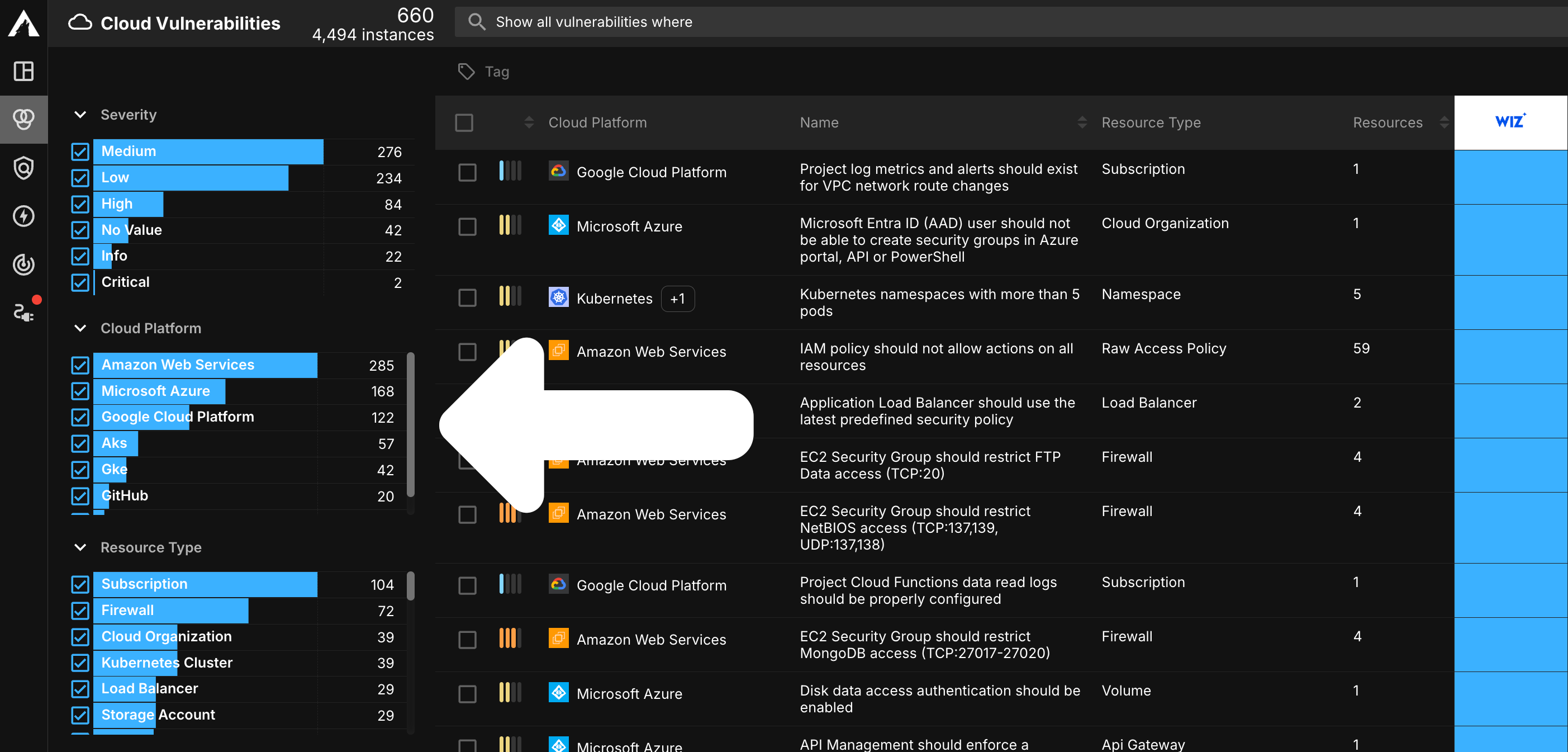The width and height of the screenshot is (1568, 752).
Task: Click severity bars icon in VPC route row
Action: coord(510,171)
